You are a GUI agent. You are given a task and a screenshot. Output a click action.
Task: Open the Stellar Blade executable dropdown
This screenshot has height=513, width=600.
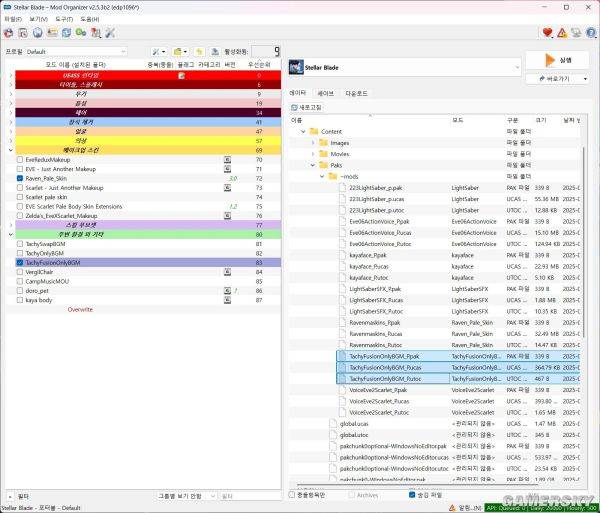[404, 68]
